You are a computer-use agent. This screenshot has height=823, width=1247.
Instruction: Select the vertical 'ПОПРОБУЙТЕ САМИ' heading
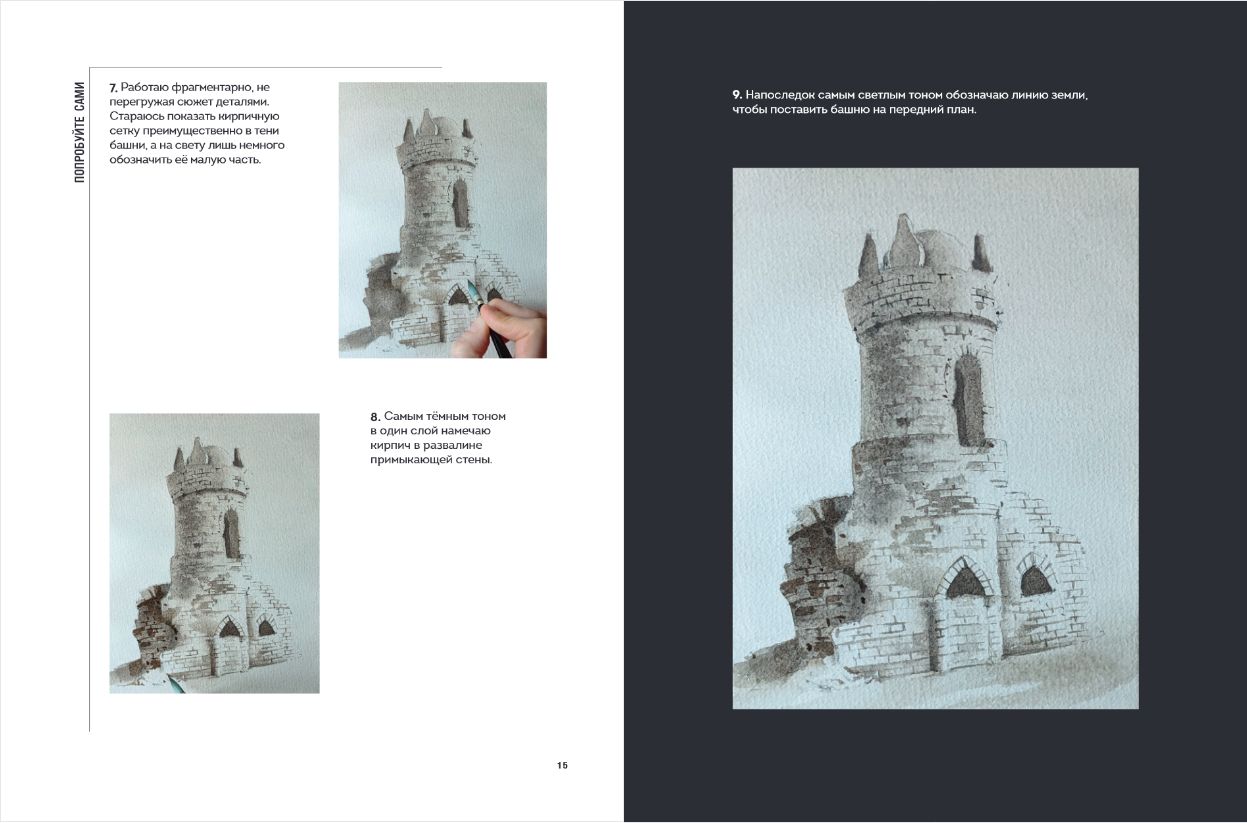click(x=80, y=132)
